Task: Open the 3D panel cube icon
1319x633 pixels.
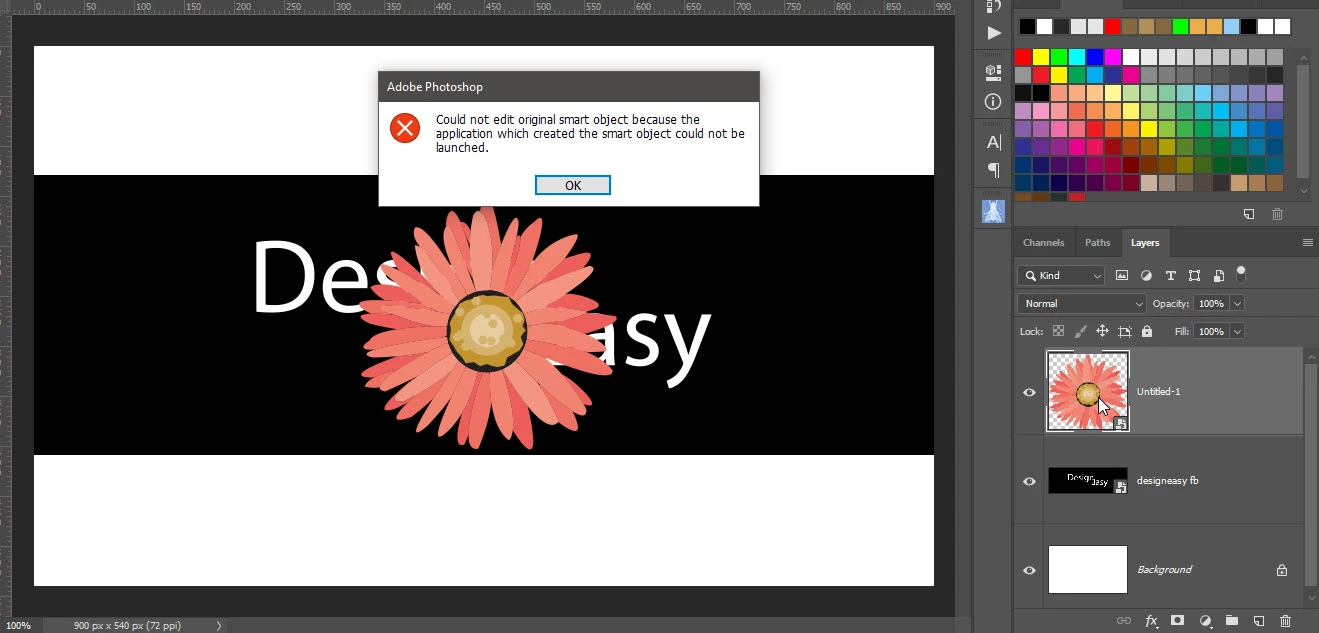Action: (993, 71)
